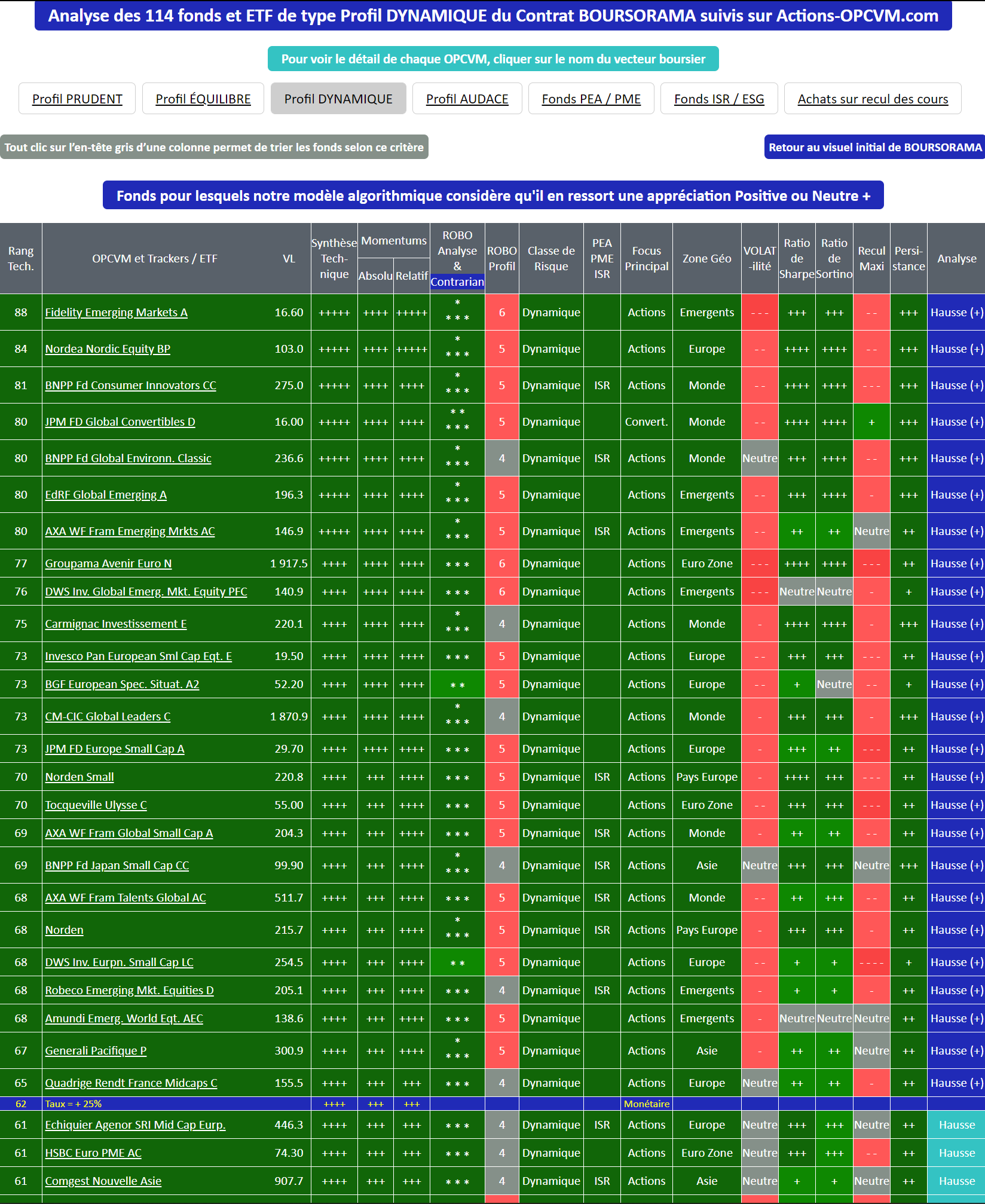Screen dimensions: 985x1204
Task: Open JPM FD Europe Small Cap A
Action: (x=115, y=748)
